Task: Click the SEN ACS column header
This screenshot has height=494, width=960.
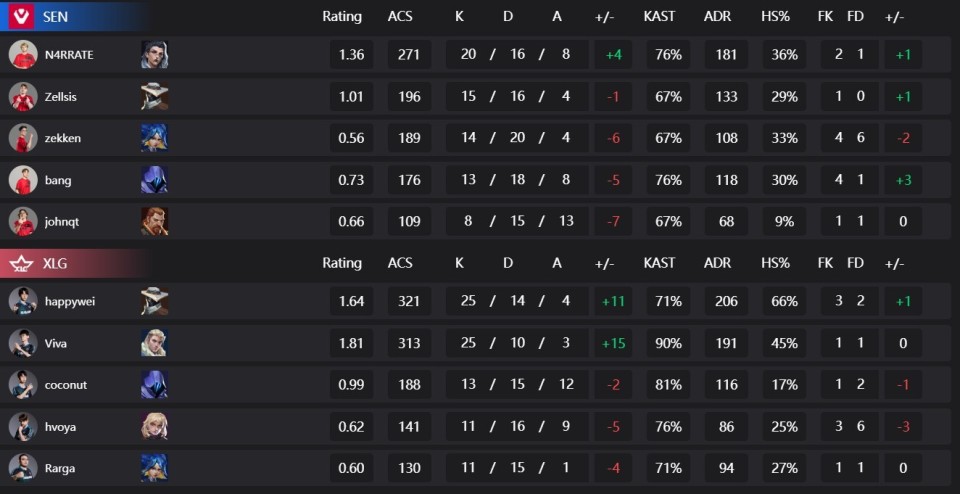Action: click(x=400, y=17)
